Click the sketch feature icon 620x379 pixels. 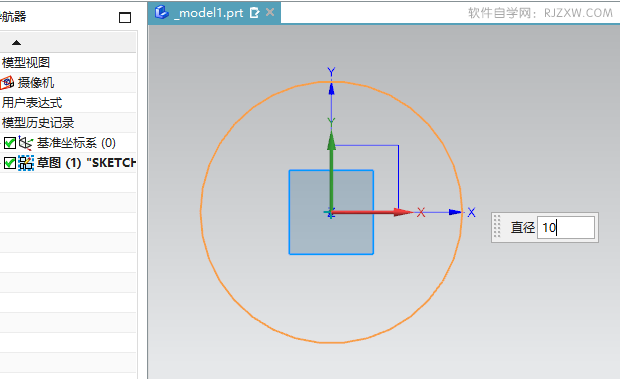[26, 163]
